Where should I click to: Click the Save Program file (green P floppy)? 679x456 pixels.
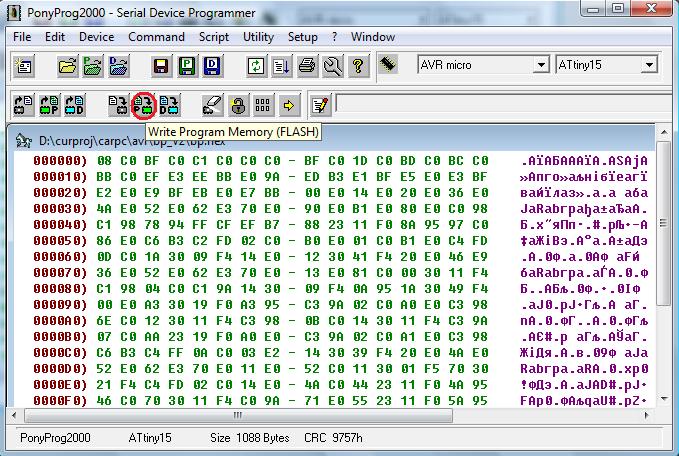(x=186, y=66)
